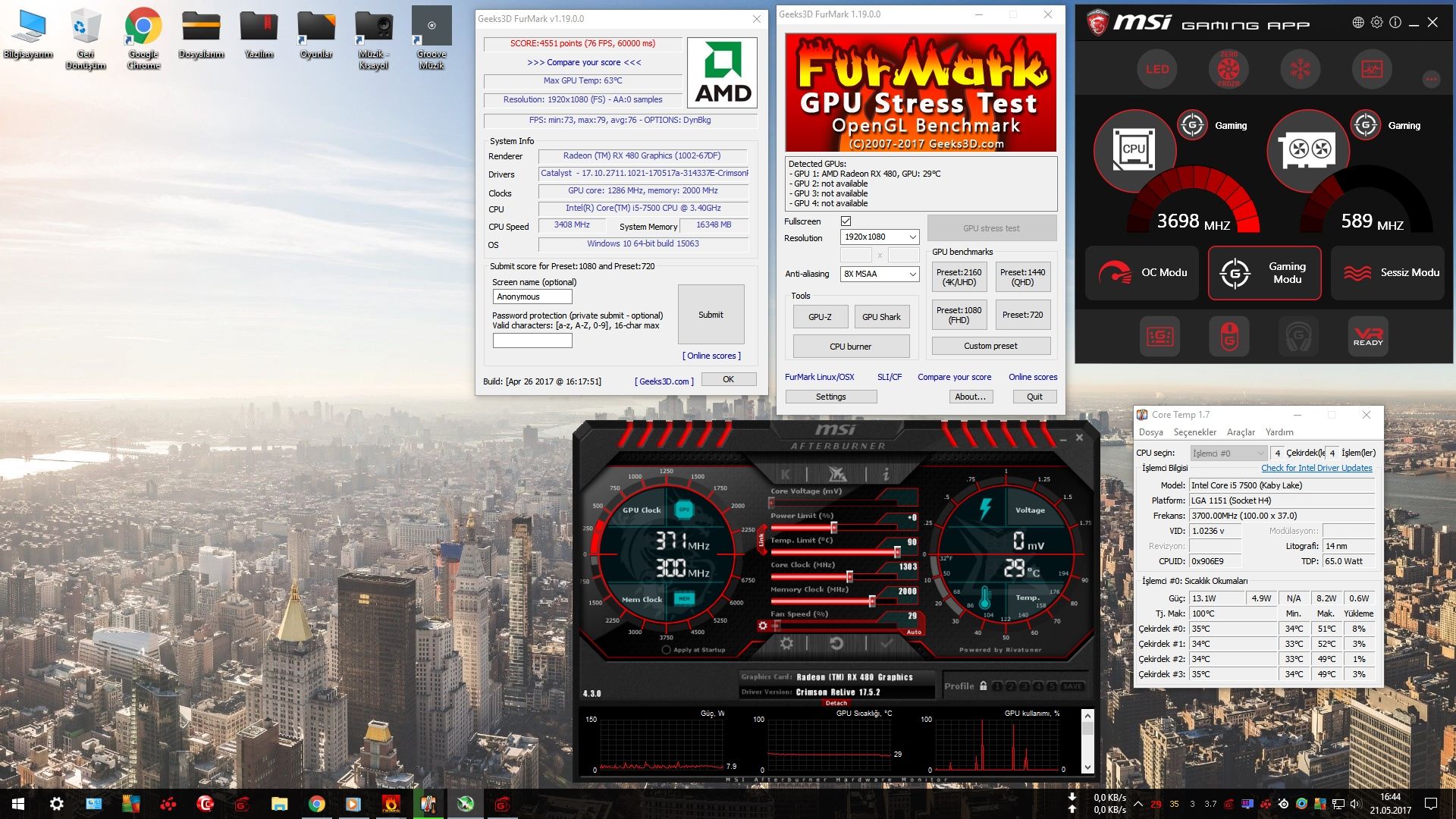This screenshot has width=1456, height=819.
Task: Toggle Apply at Startup in Afterburner
Action: point(667,650)
